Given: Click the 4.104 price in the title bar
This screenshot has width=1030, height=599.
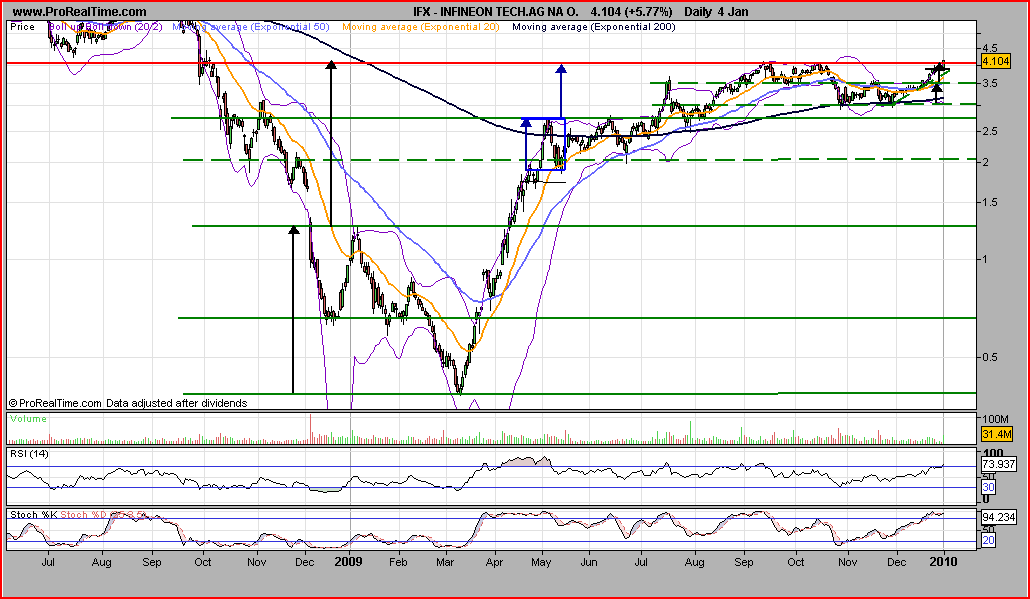Looking at the screenshot, I should point(604,12).
